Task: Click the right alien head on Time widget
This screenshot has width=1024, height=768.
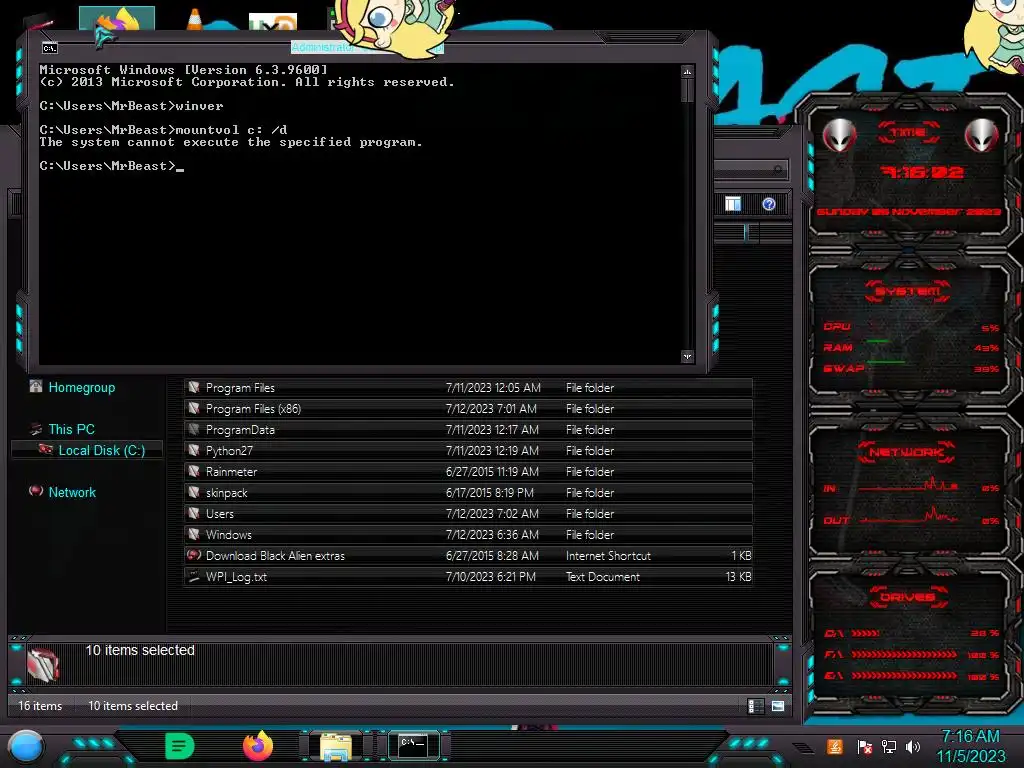Action: [x=981, y=135]
